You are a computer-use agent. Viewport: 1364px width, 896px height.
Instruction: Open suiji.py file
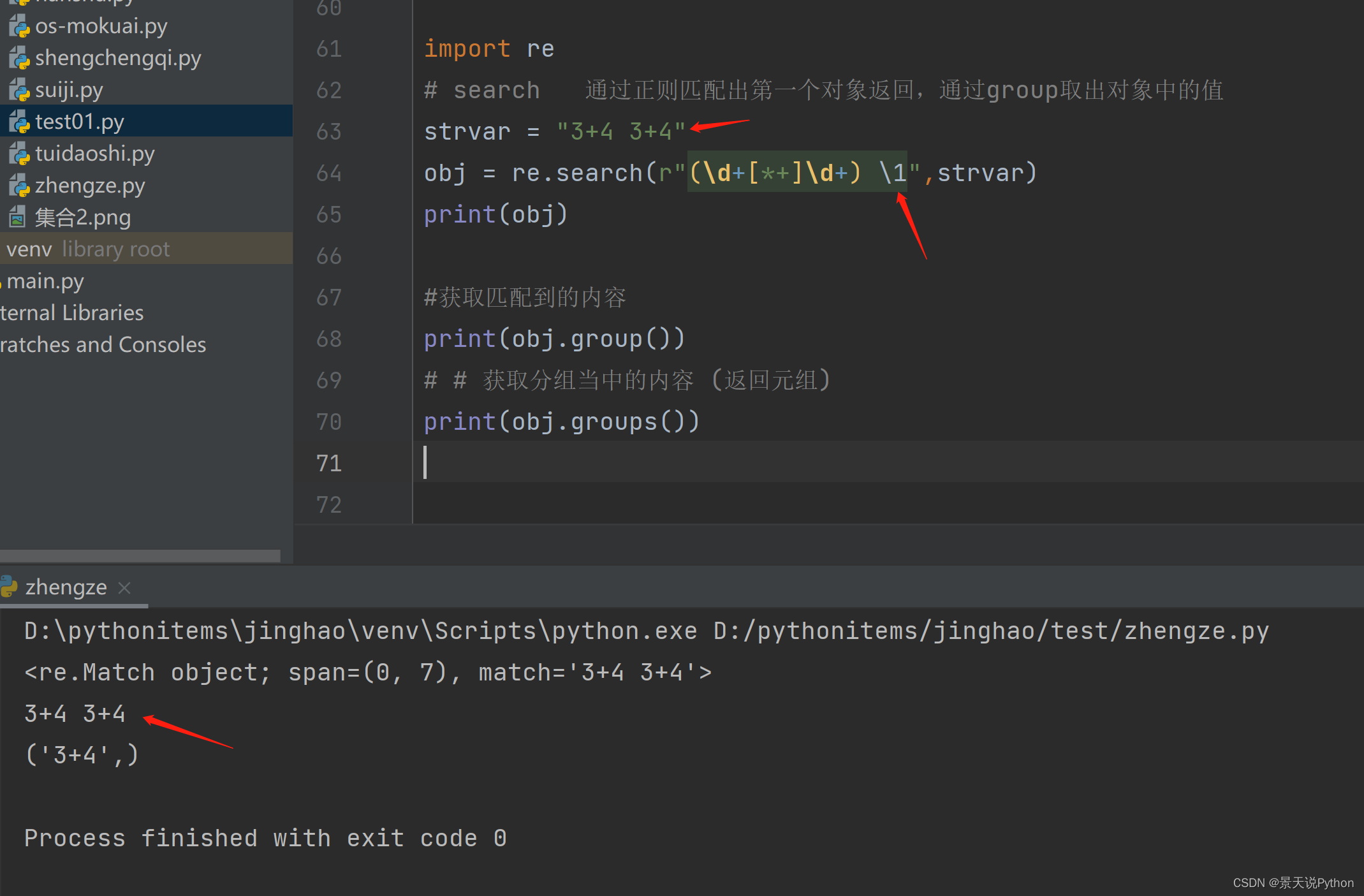point(69,90)
